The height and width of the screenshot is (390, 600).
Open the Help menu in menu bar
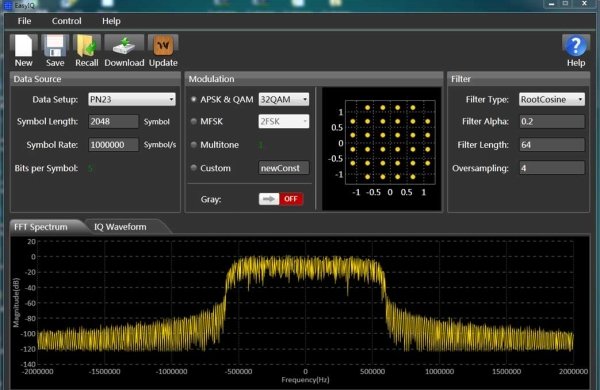[x=111, y=21]
